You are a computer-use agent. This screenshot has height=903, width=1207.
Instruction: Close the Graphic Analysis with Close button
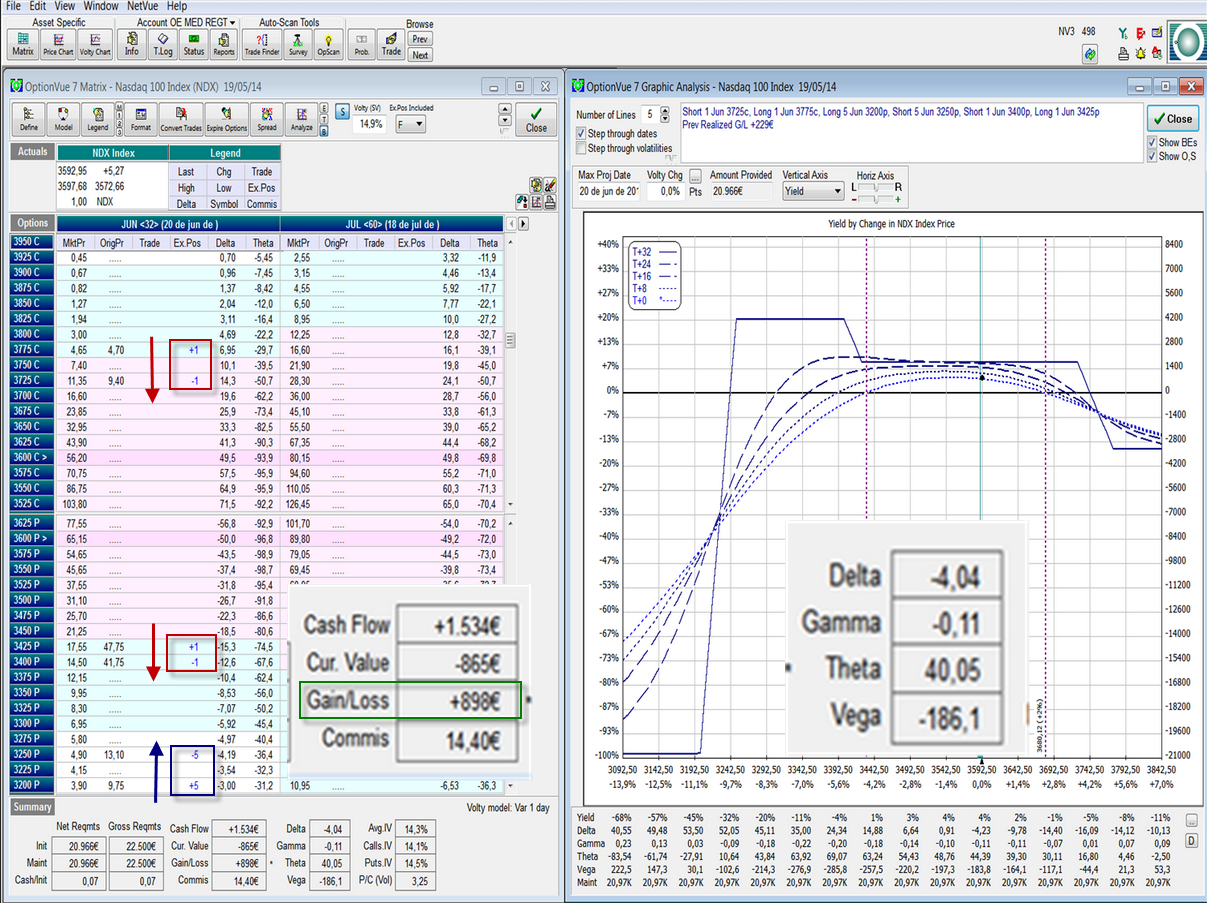click(1172, 118)
